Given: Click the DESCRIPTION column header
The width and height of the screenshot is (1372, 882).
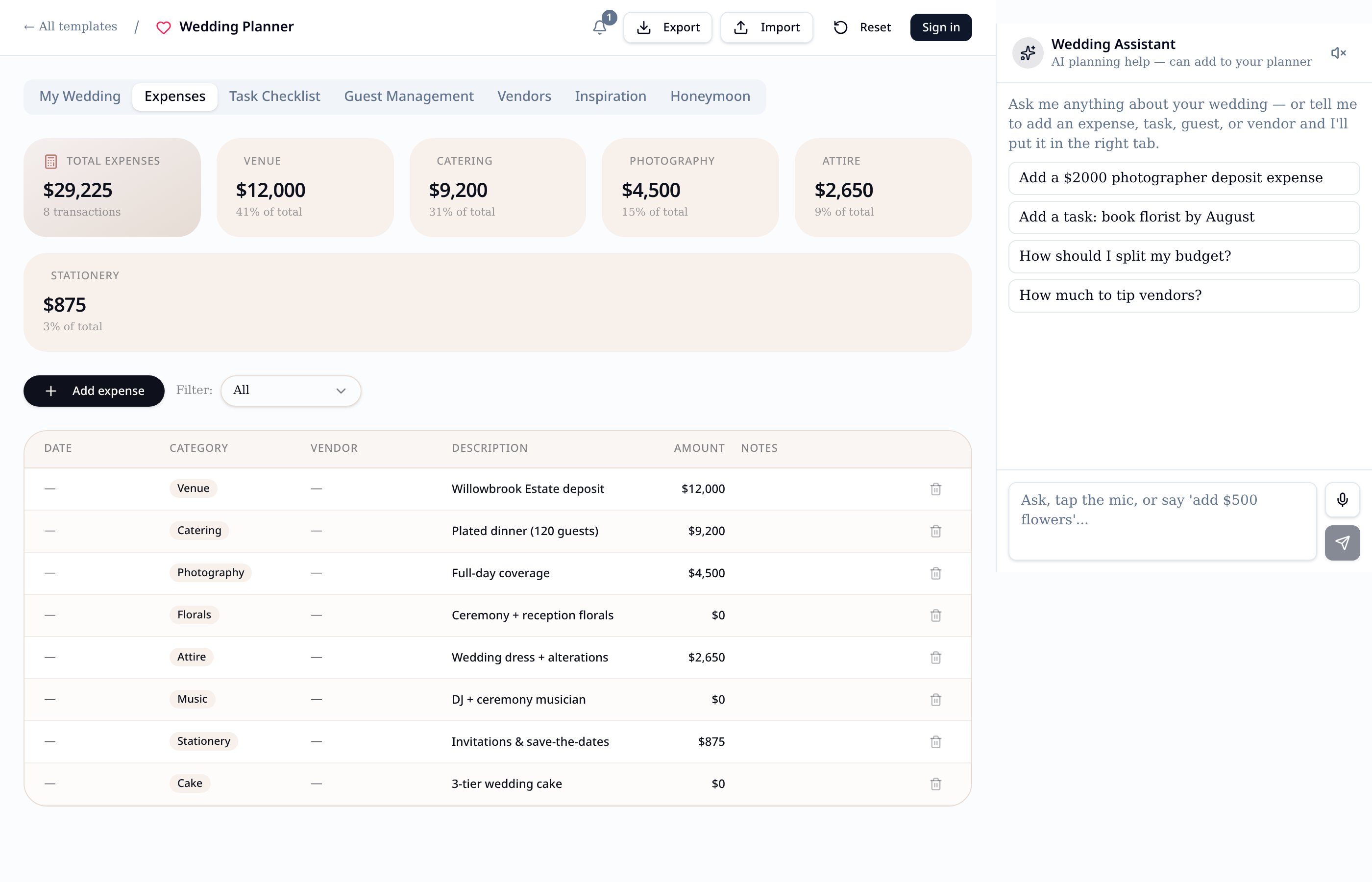Looking at the screenshot, I should 490,448.
